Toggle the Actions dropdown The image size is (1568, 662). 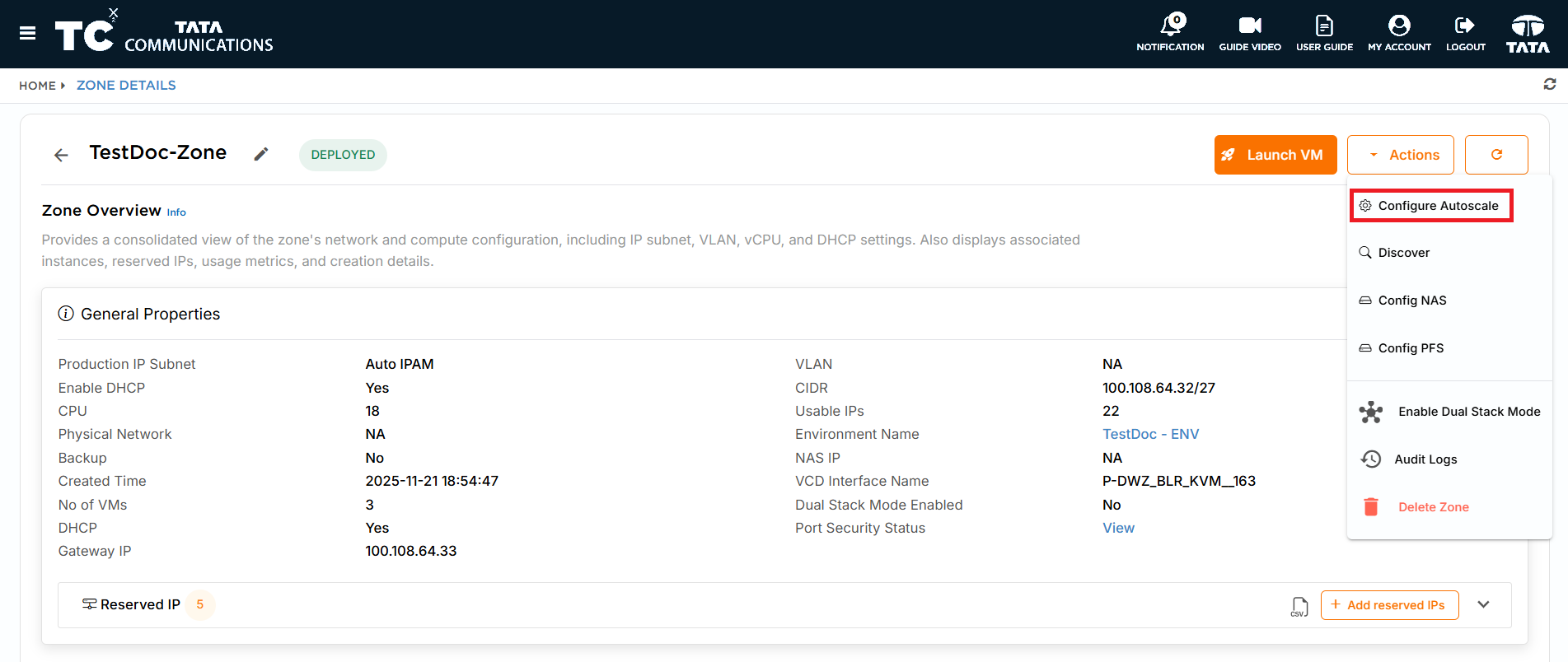click(1401, 155)
